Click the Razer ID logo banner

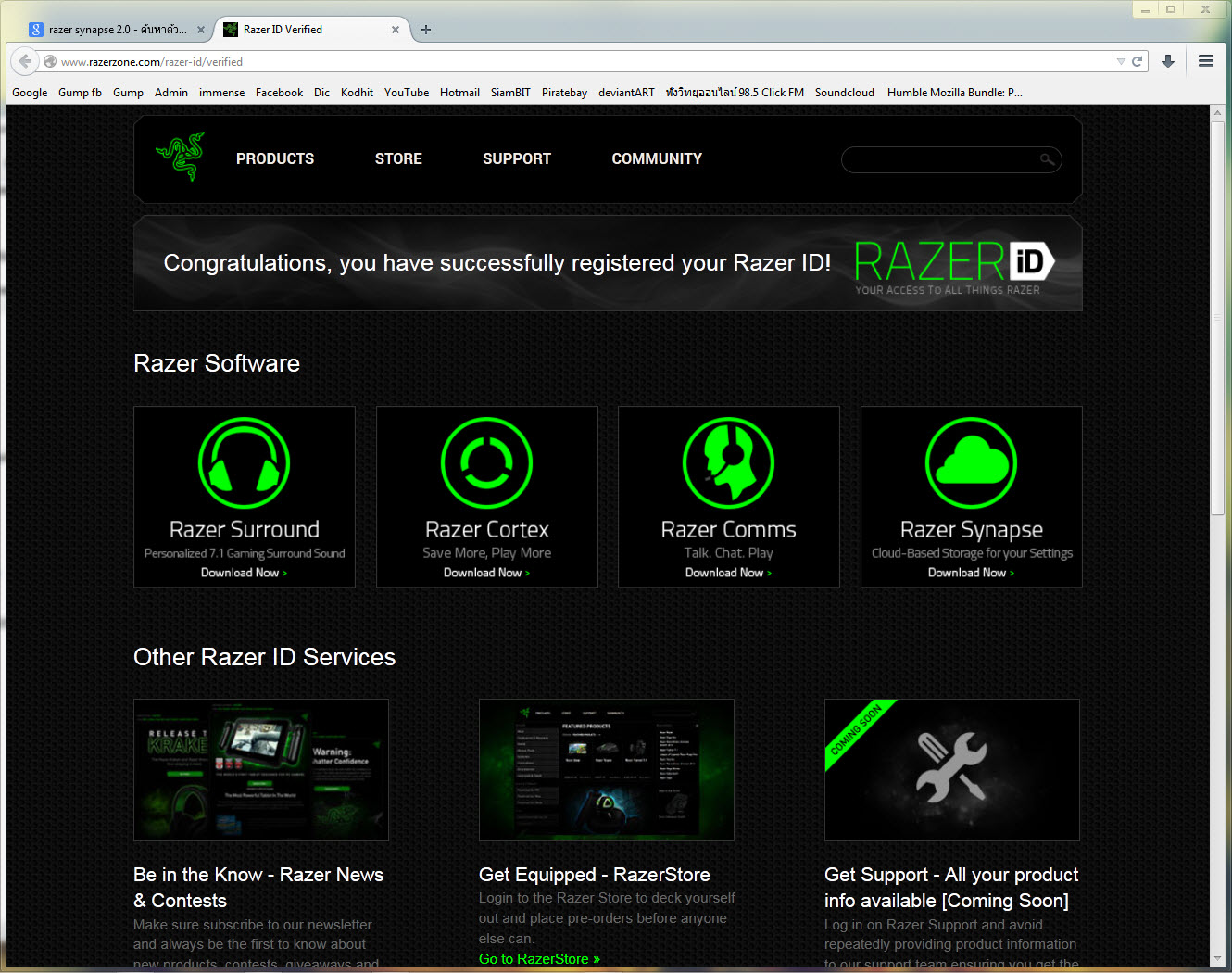954,268
